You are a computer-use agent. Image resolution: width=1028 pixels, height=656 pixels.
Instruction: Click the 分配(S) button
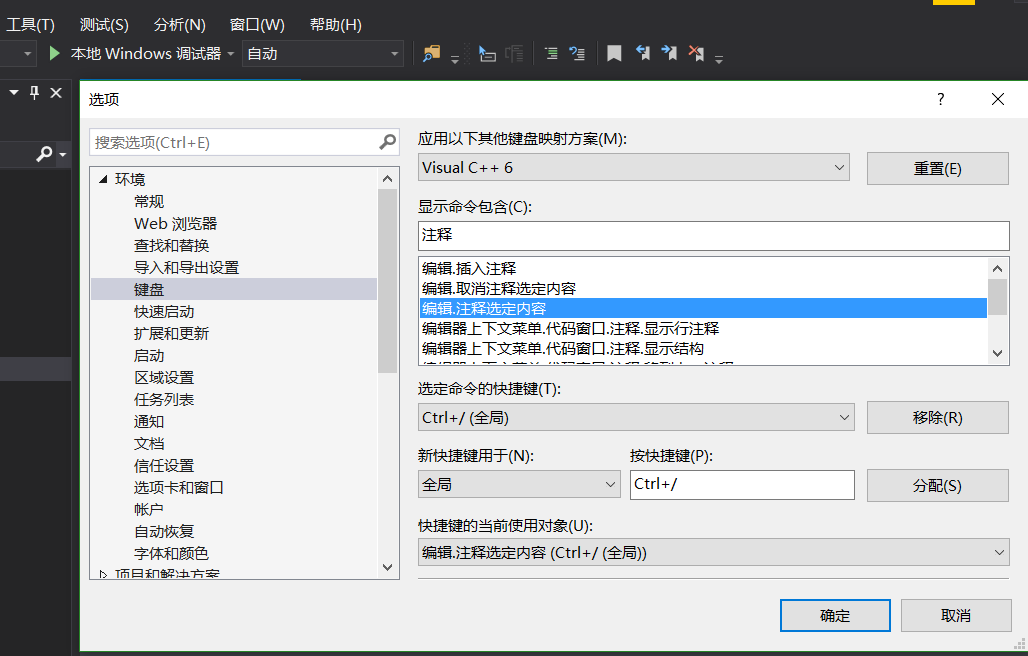click(x=938, y=486)
